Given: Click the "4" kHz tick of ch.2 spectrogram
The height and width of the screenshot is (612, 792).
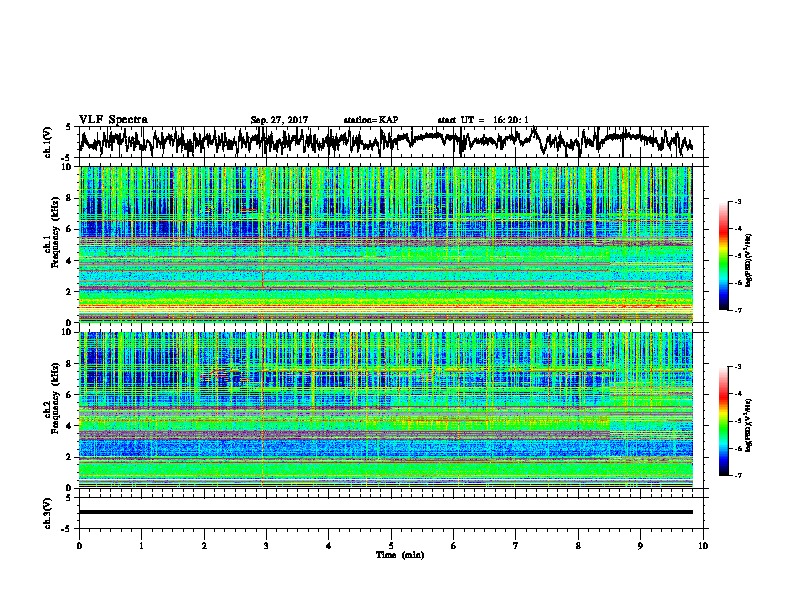Looking at the screenshot, I should (x=70, y=426).
